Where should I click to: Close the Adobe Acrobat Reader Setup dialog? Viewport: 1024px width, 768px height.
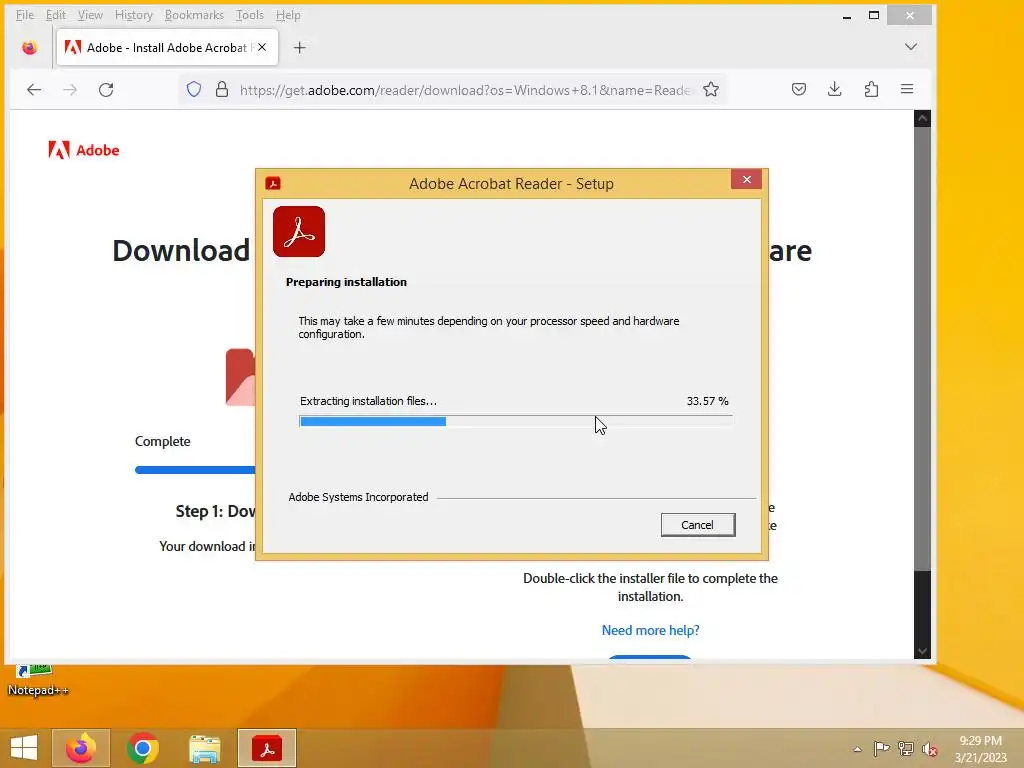pyautogui.click(x=746, y=180)
